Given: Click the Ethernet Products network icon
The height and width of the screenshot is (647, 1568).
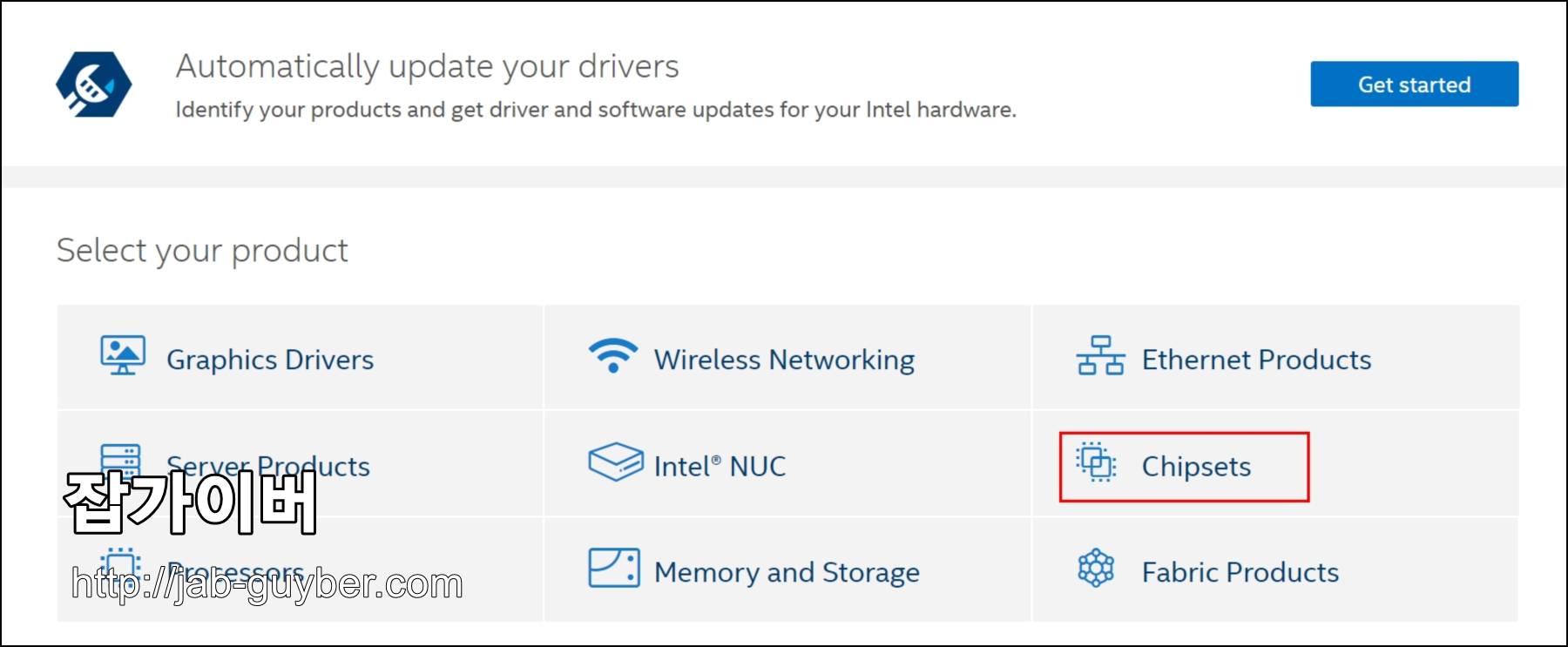Looking at the screenshot, I should (1099, 356).
